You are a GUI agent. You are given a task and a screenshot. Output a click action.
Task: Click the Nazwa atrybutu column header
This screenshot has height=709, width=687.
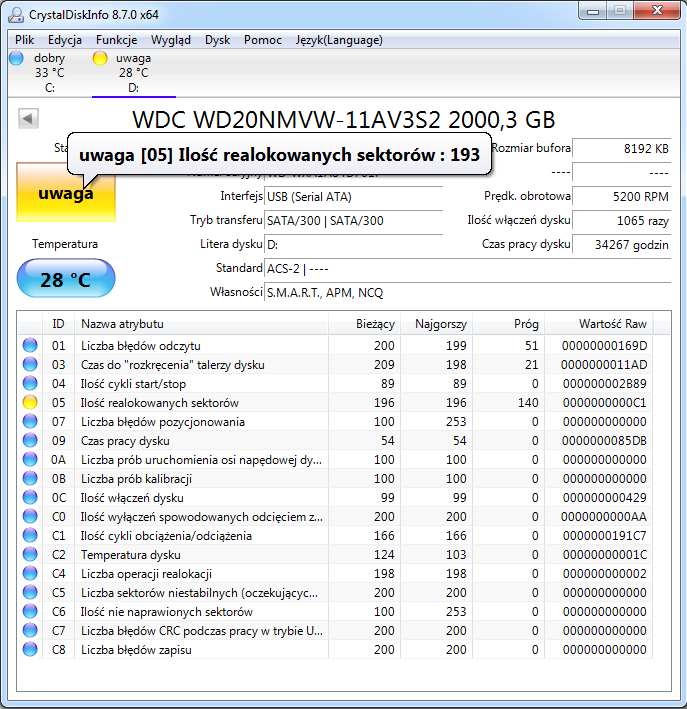(201, 324)
